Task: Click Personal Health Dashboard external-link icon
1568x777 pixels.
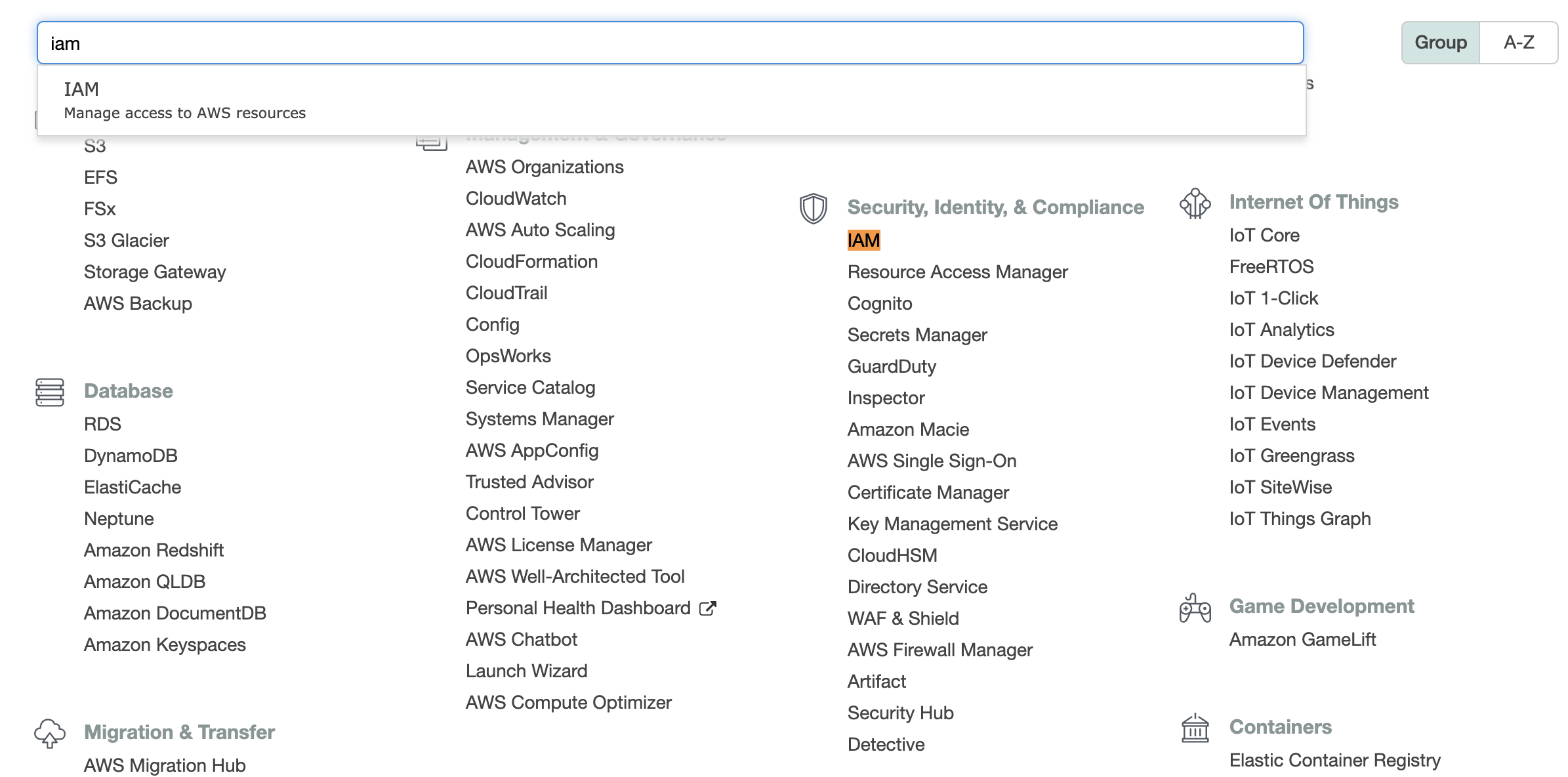Action: [x=707, y=608]
